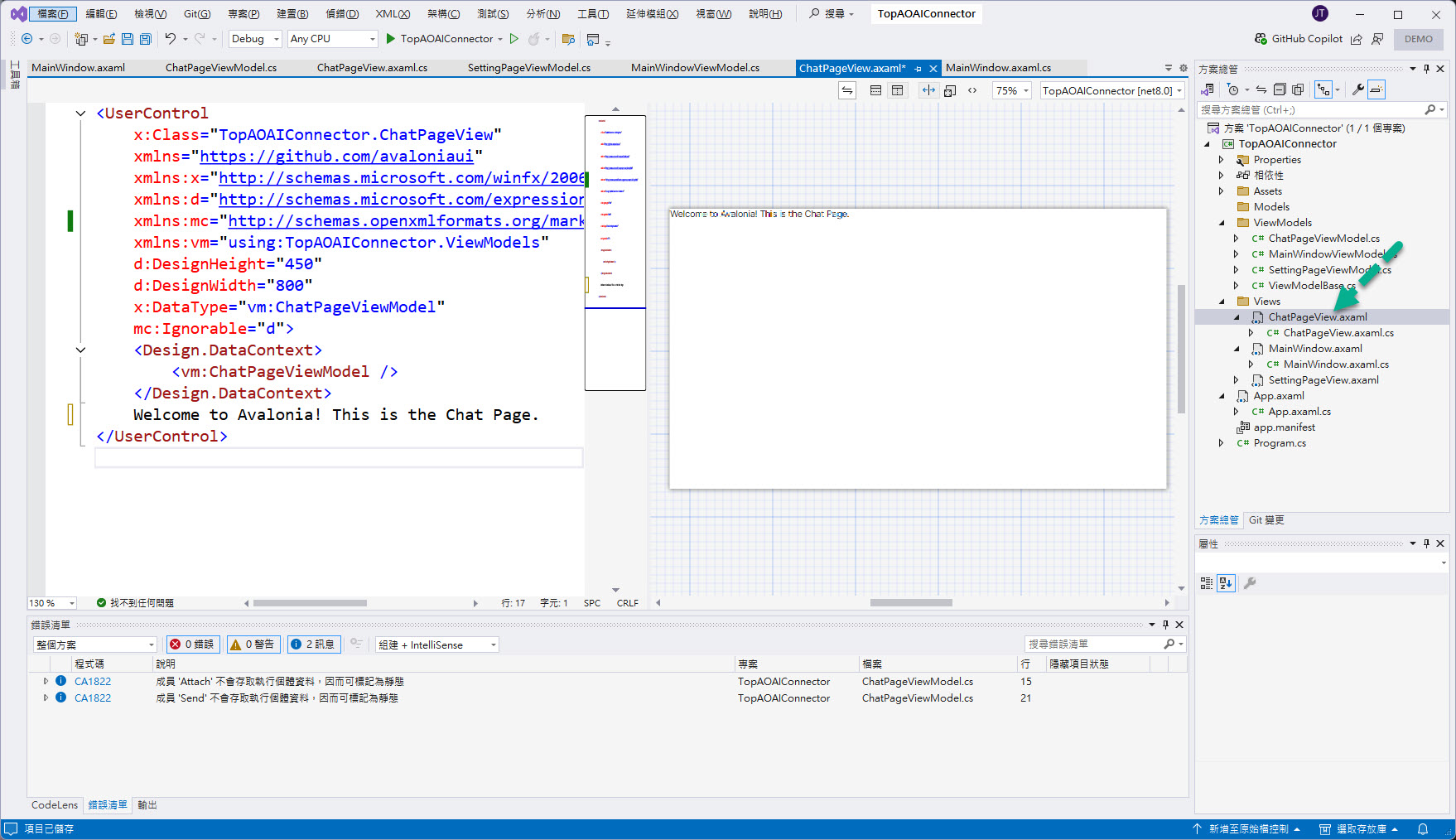Click the DEMO button
The width and height of the screenshot is (1456, 840).
point(1419,39)
